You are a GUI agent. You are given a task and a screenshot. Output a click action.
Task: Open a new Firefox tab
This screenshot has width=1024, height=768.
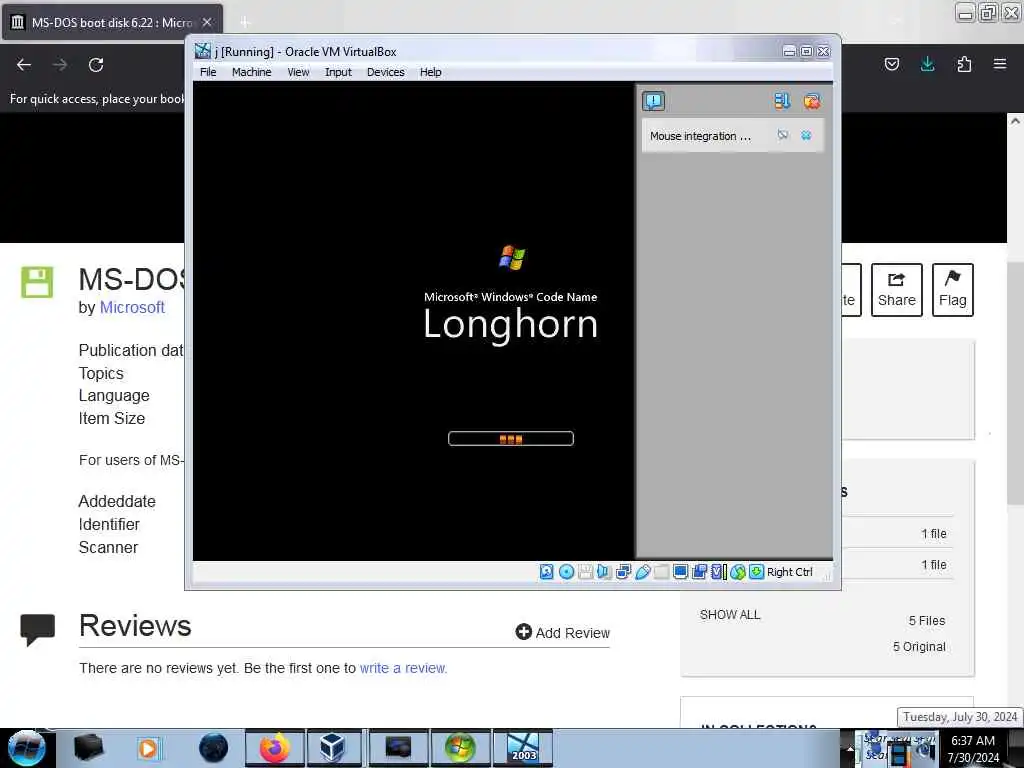[x=245, y=22]
